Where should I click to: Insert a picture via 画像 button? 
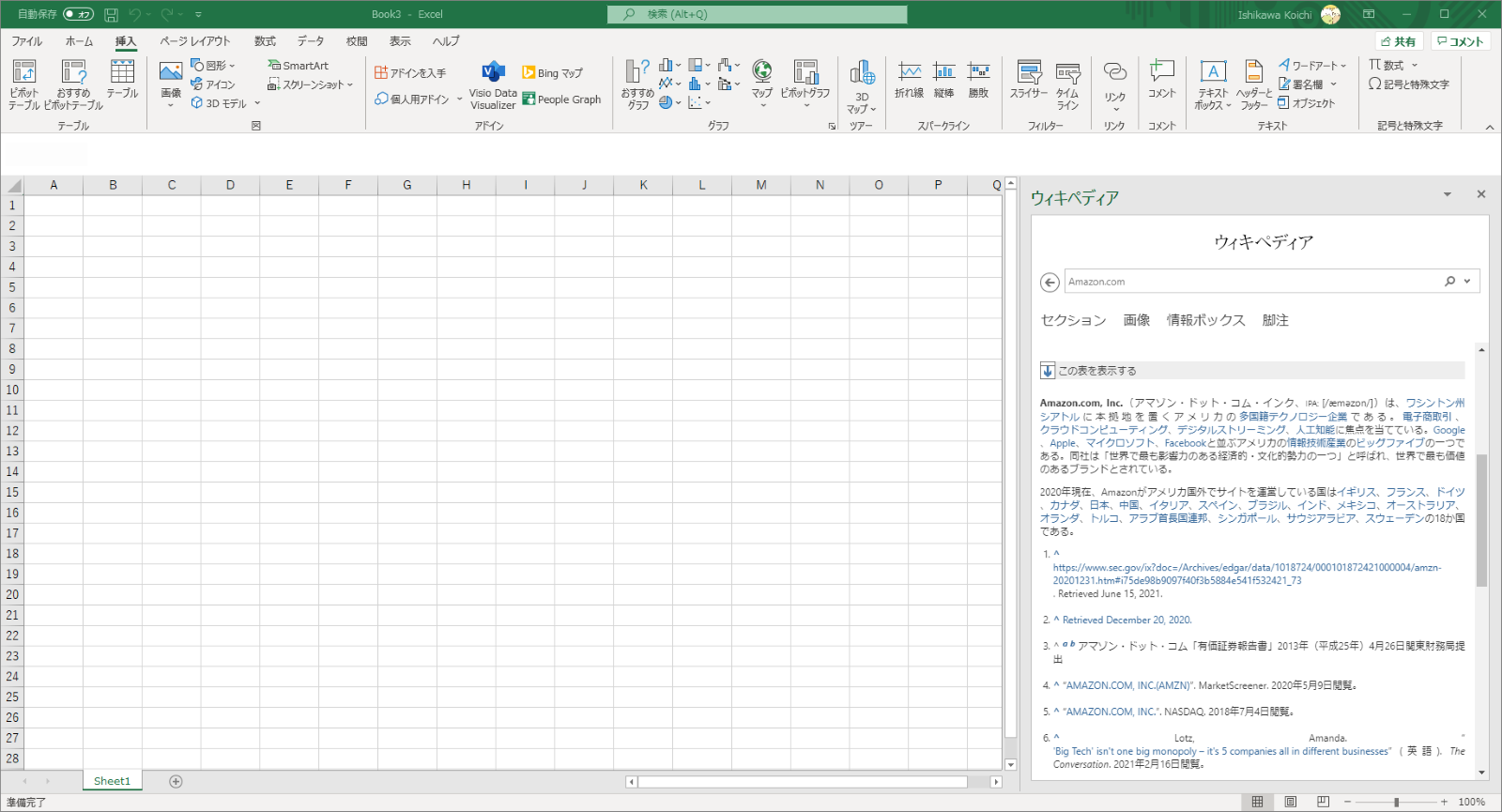click(171, 84)
